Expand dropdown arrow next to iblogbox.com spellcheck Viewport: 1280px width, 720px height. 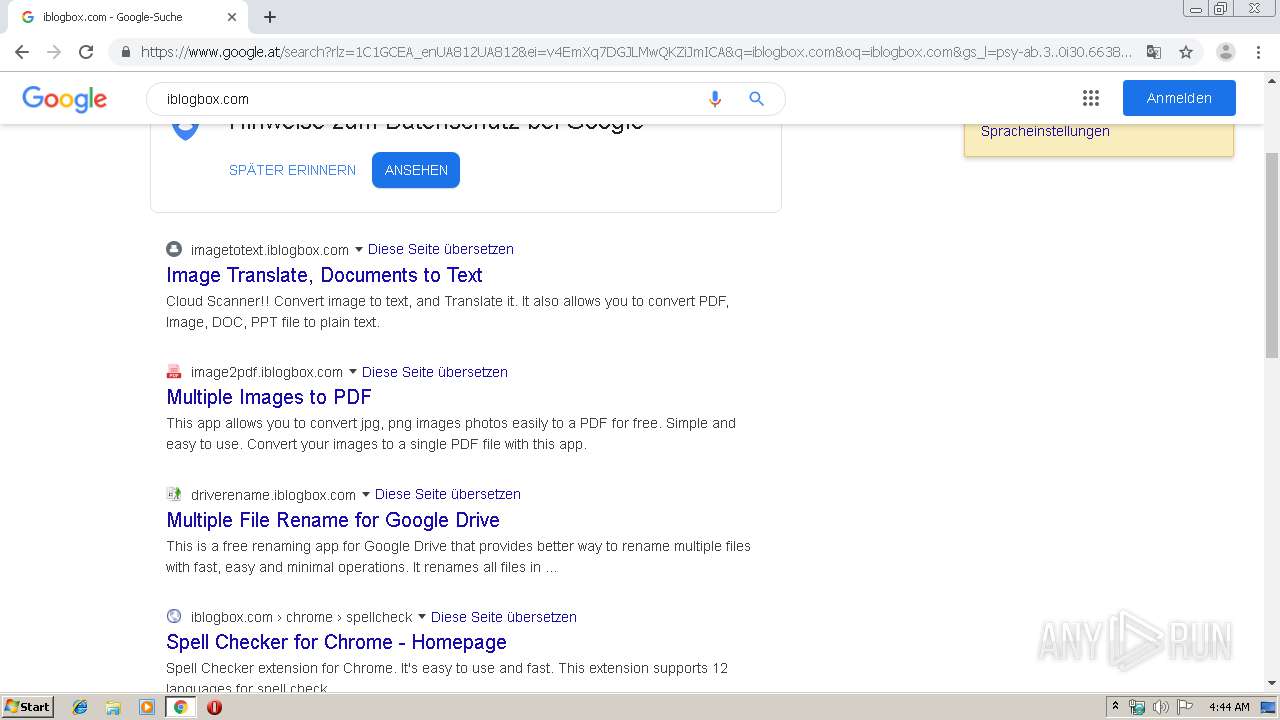tap(422, 617)
